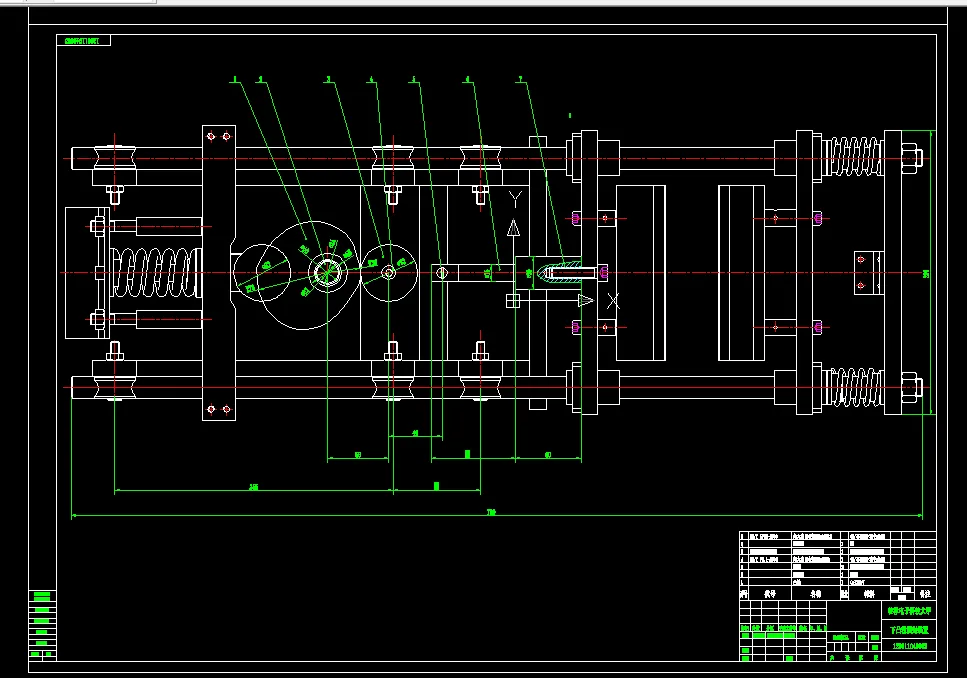
Task: Pick the top left grooved roller on the upper rail
Action: pos(114,157)
